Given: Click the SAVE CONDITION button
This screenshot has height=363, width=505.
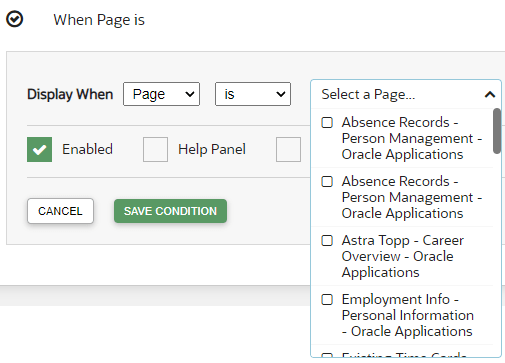Looking at the screenshot, I should click(170, 211).
